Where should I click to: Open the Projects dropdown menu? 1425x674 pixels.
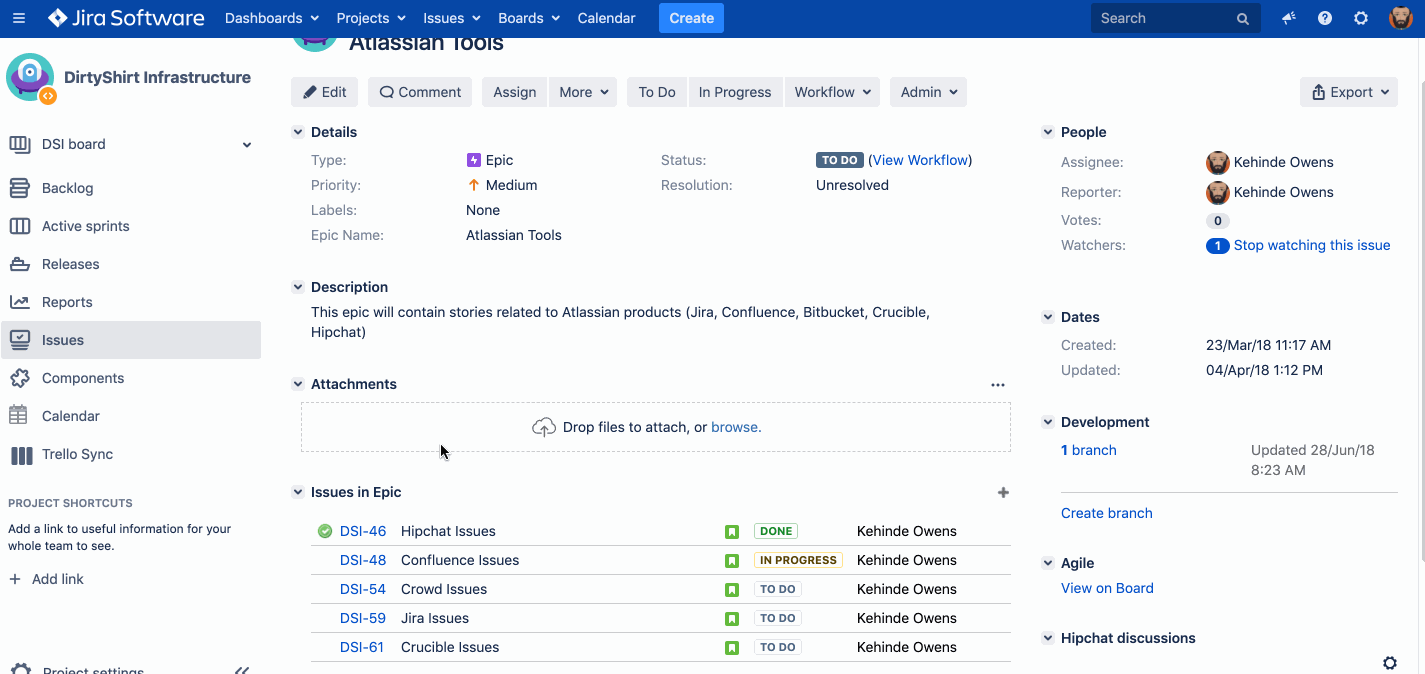[x=372, y=18]
